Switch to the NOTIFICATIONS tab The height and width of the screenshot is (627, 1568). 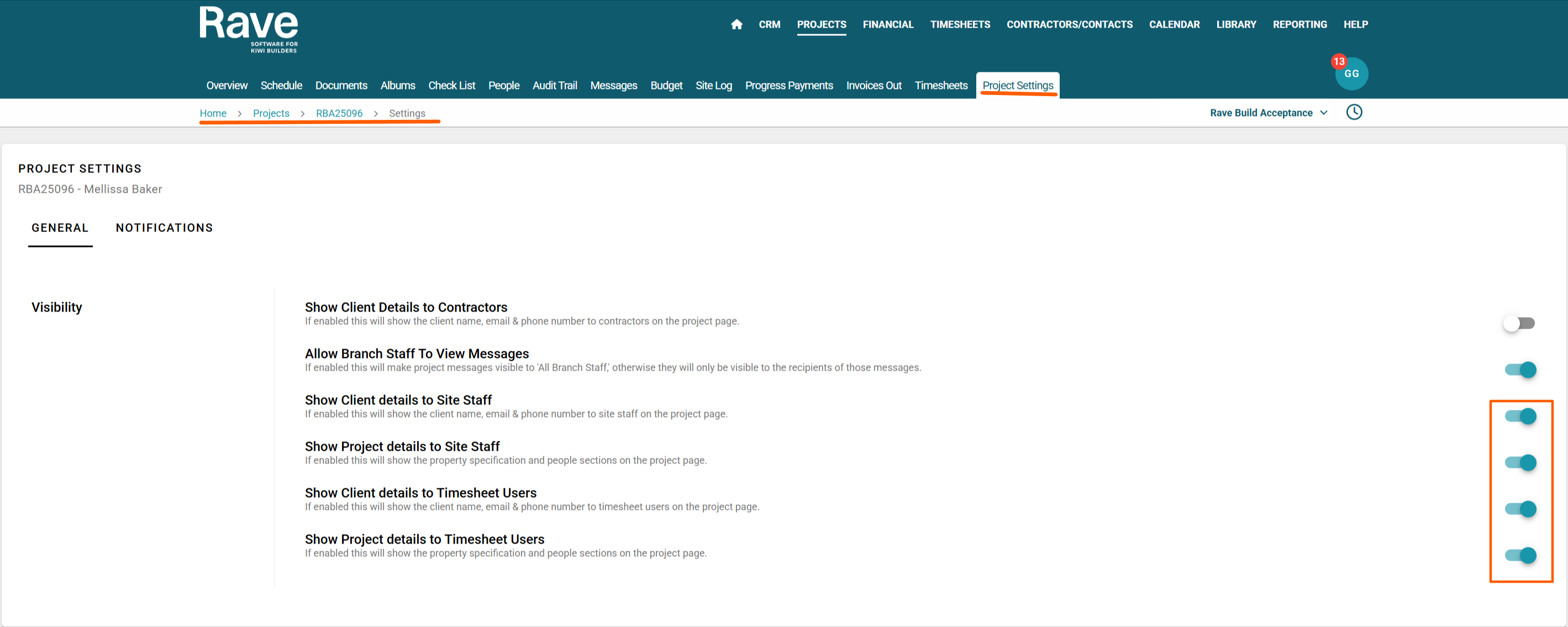point(164,228)
